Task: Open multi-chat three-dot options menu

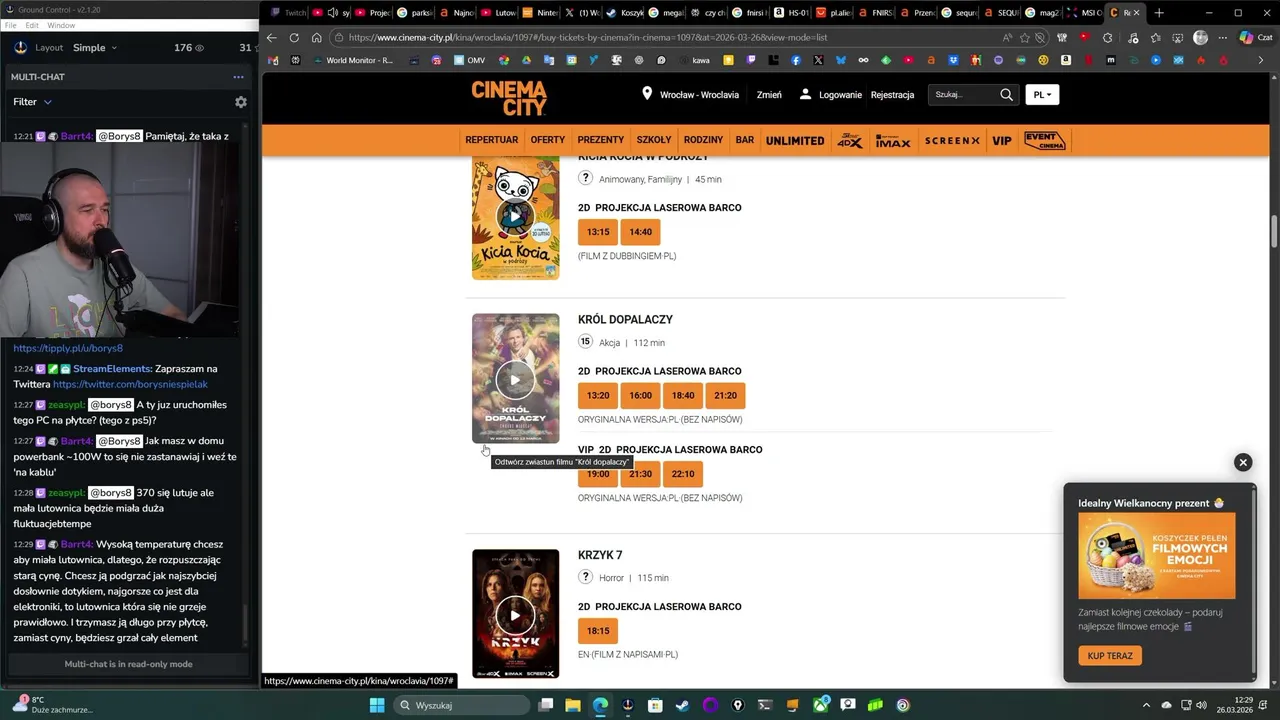Action: pos(238,77)
